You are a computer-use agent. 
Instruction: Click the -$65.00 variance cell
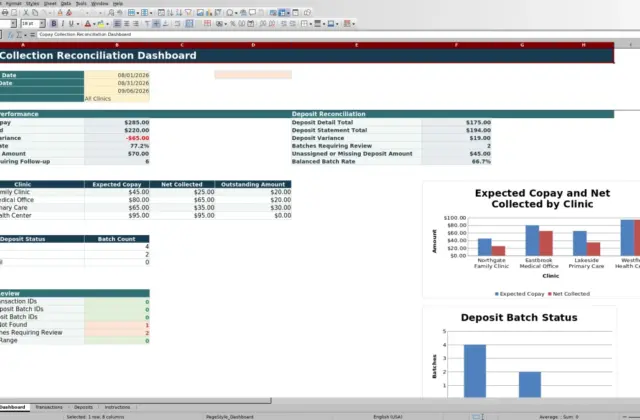117,138
